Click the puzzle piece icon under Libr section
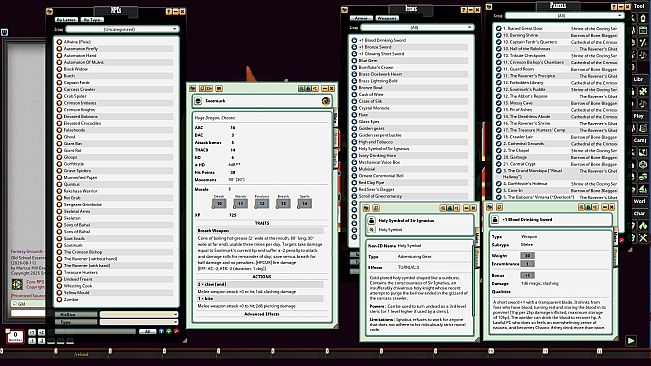Viewport: 651px width, 366px height. pyautogui.click(x=643, y=91)
